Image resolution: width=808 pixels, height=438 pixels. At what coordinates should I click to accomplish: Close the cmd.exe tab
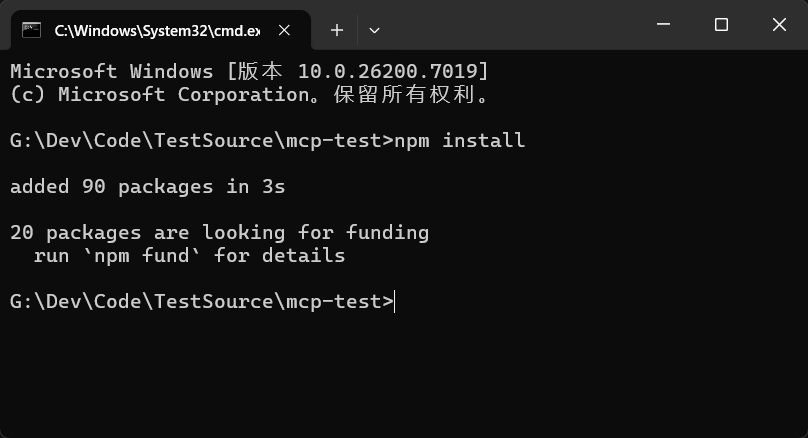click(285, 30)
